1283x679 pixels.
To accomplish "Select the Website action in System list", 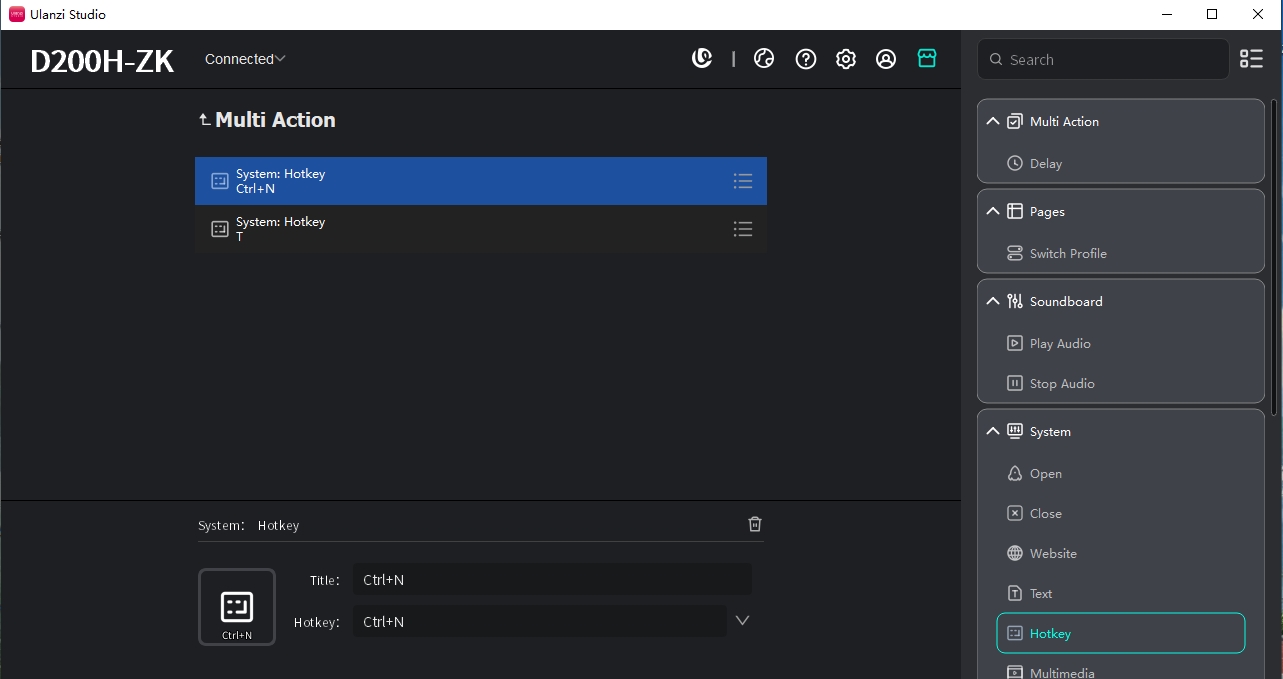I will click(x=1053, y=553).
